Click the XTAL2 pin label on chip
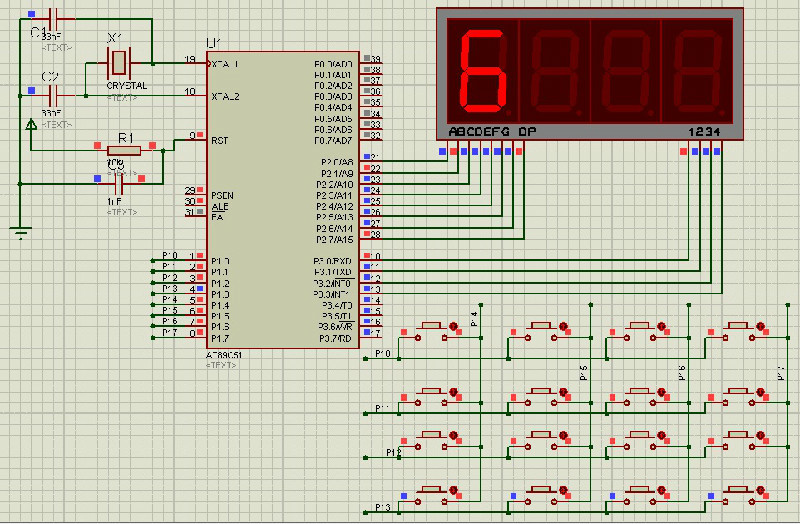This screenshot has width=800, height=524. (225, 96)
